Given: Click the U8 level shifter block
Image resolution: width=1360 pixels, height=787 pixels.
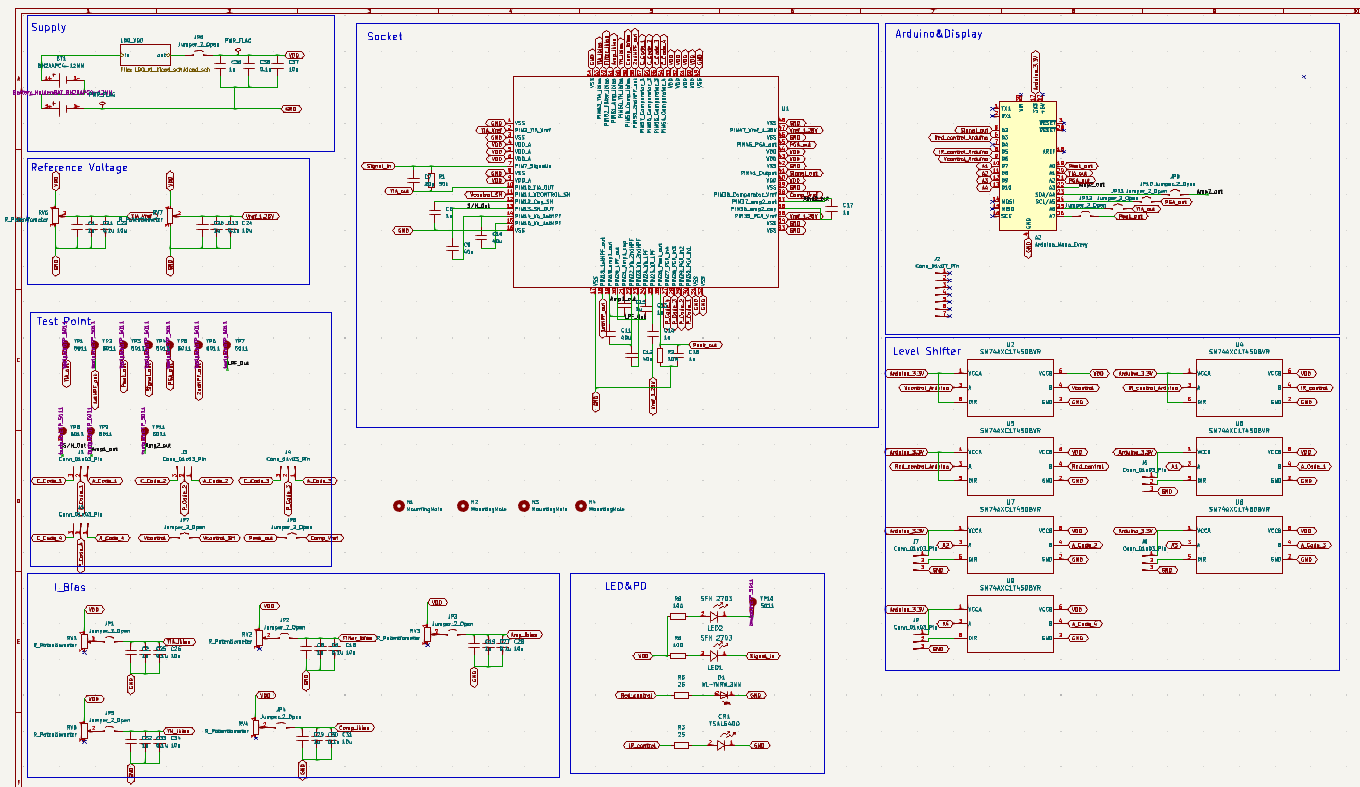Looking at the screenshot, I should tap(1239, 545).
